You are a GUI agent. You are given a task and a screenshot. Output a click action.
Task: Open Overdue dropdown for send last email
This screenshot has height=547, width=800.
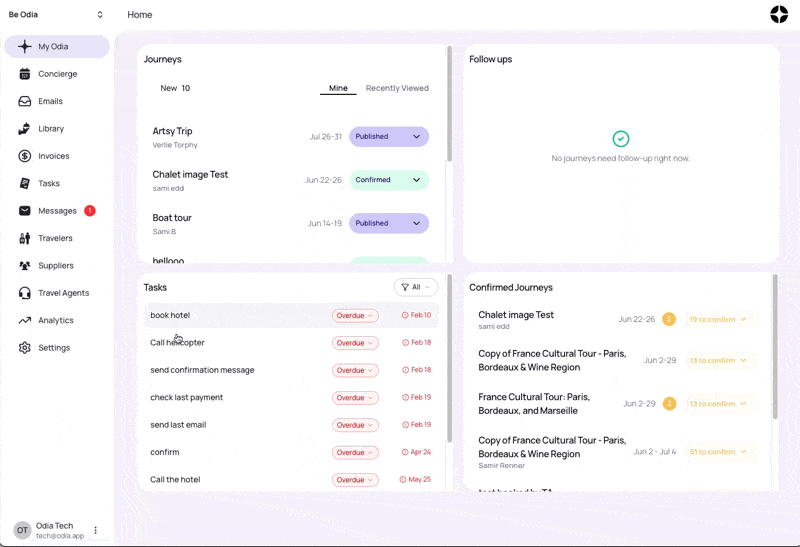coord(355,425)
